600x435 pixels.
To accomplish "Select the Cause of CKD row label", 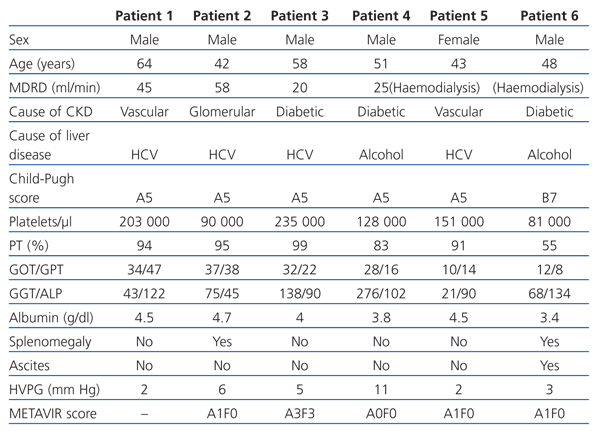I will [x=46, y=118].
